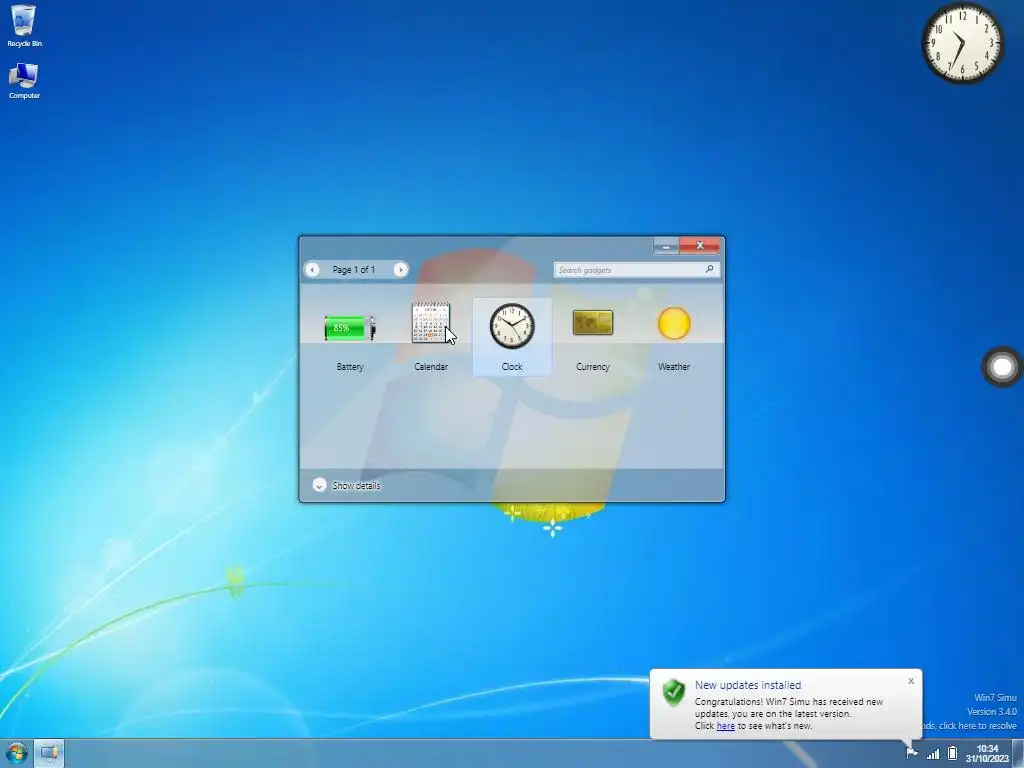The image size is (1024, 768).
Task: Select the Battery gadget icon
Action: click(350, 327)
